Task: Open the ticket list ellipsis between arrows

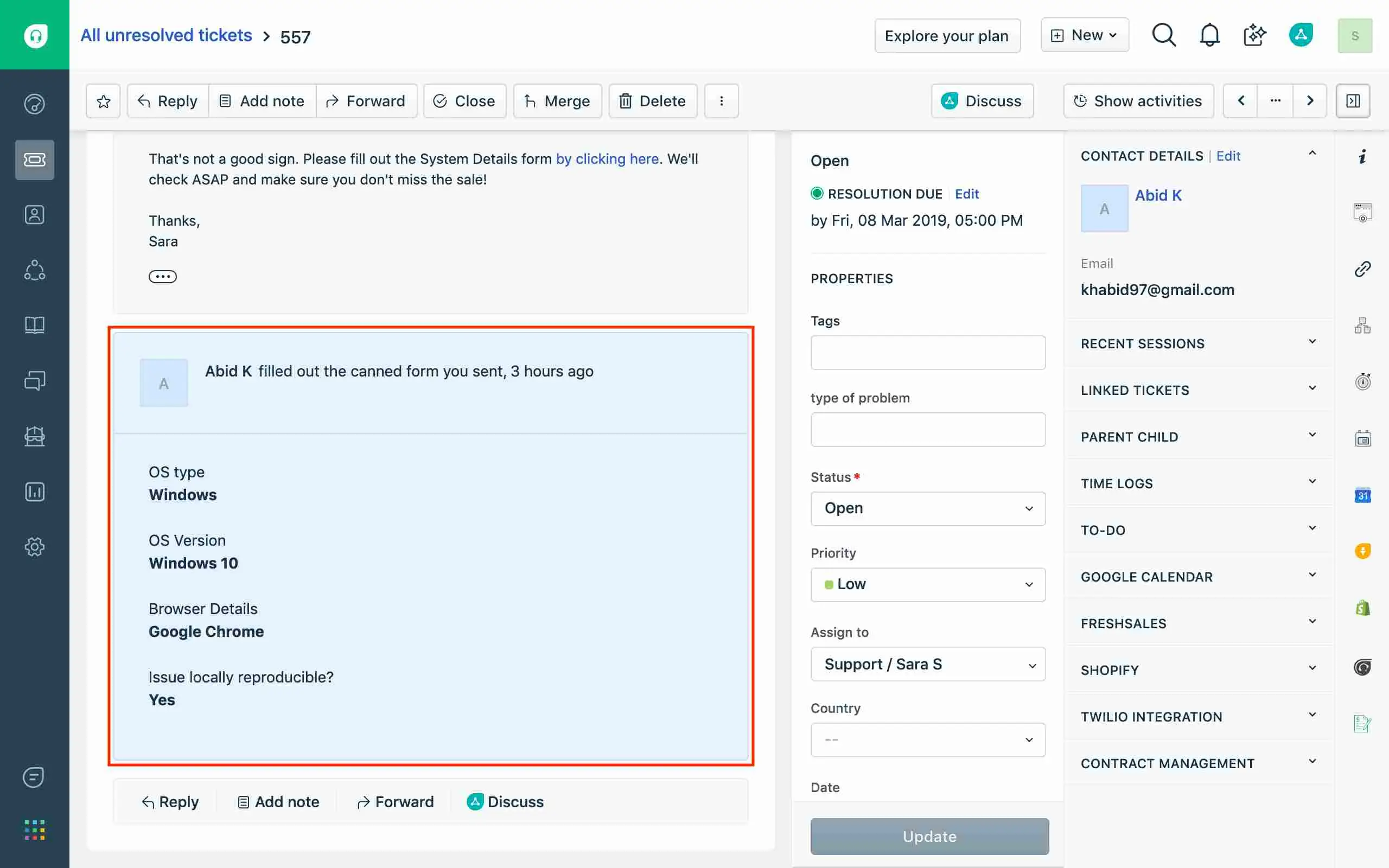Action: (x=1276, y=101)
